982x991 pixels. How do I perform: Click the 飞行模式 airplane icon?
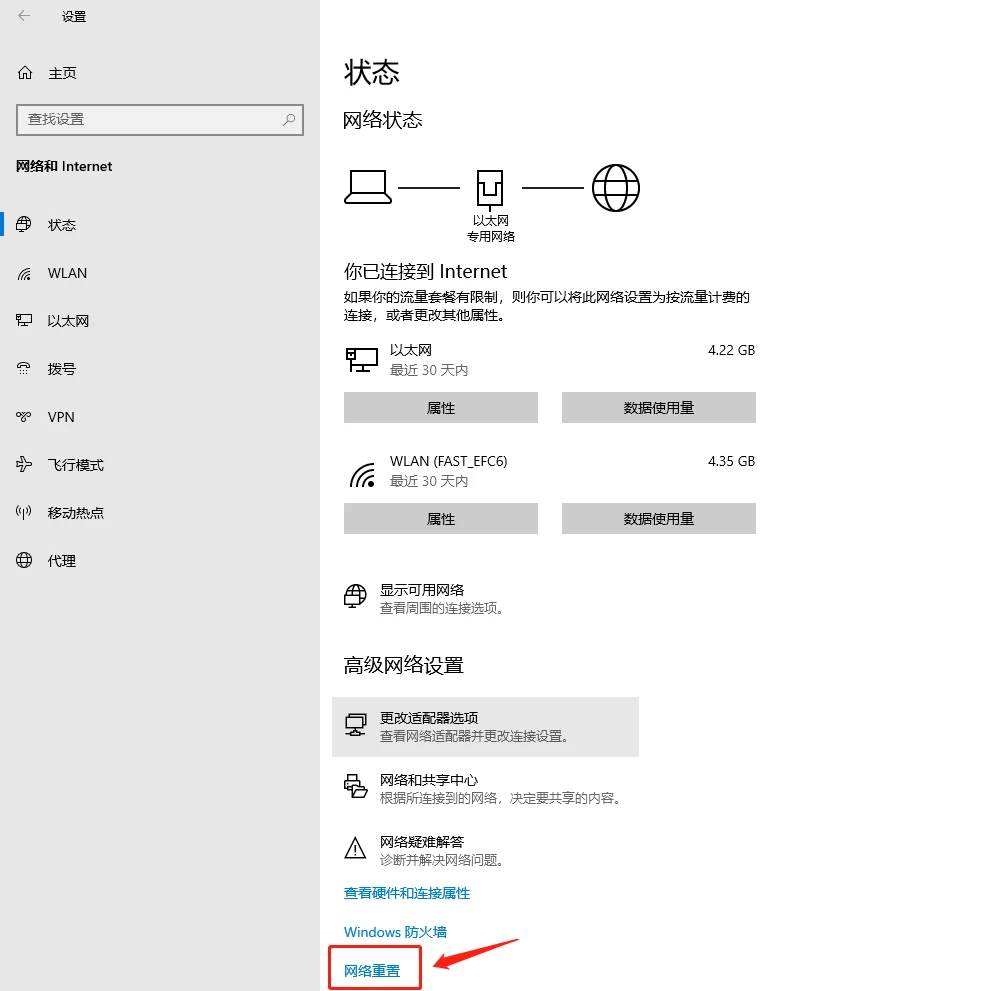(x=24, y=465)
